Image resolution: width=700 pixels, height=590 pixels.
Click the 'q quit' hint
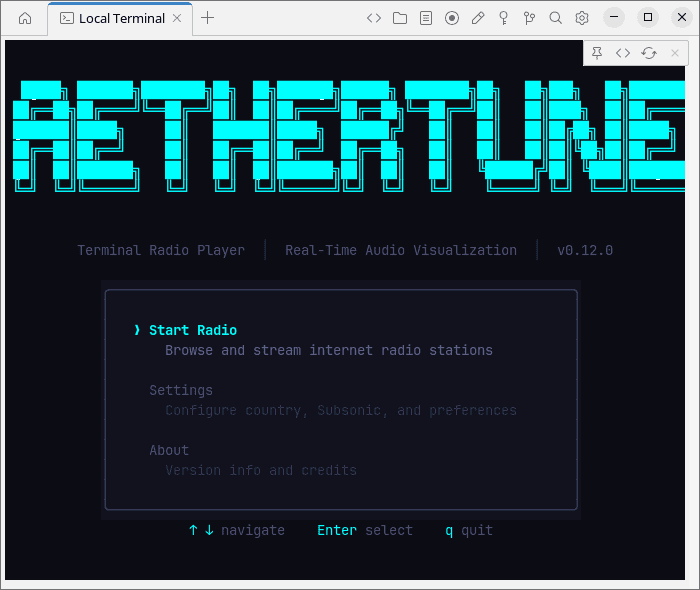tap(469, 530)
